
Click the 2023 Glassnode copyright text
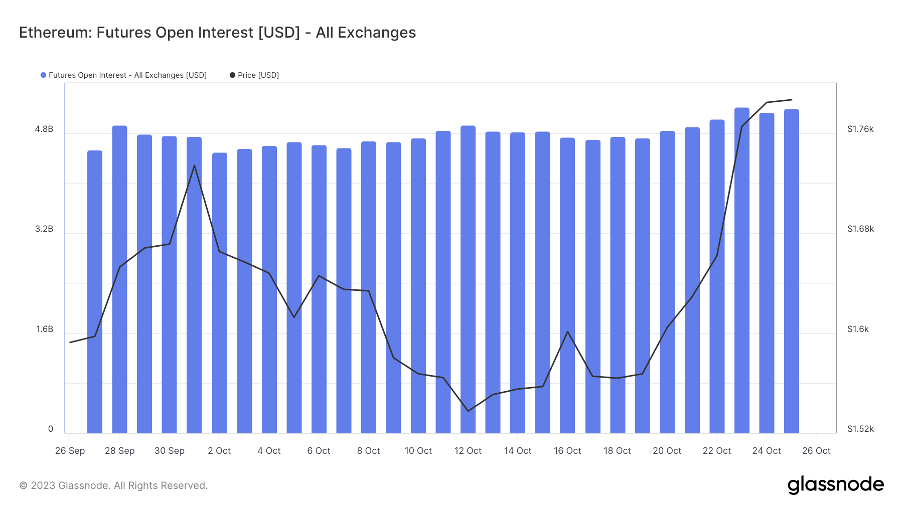(113, 486)
